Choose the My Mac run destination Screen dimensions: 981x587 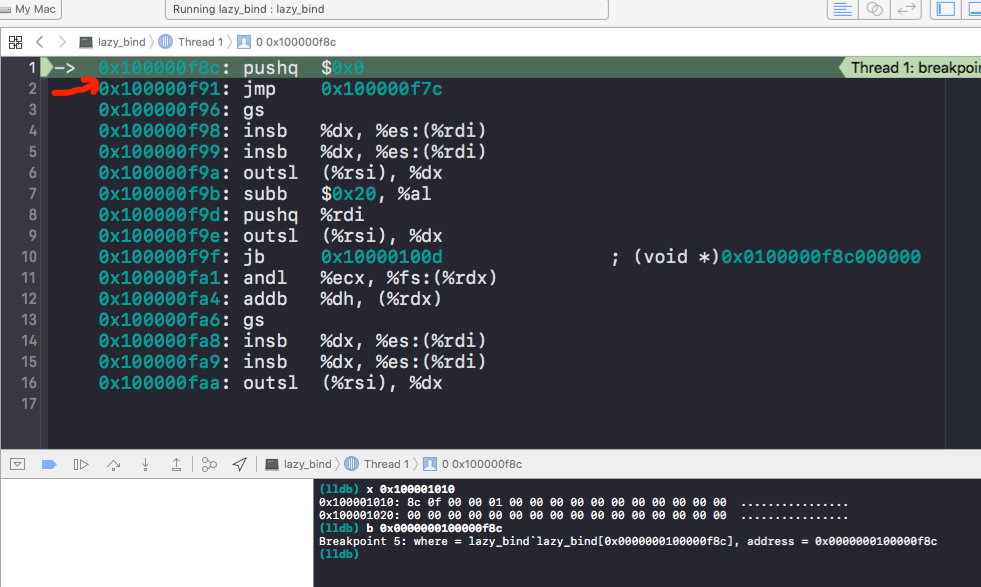[30, 9]
